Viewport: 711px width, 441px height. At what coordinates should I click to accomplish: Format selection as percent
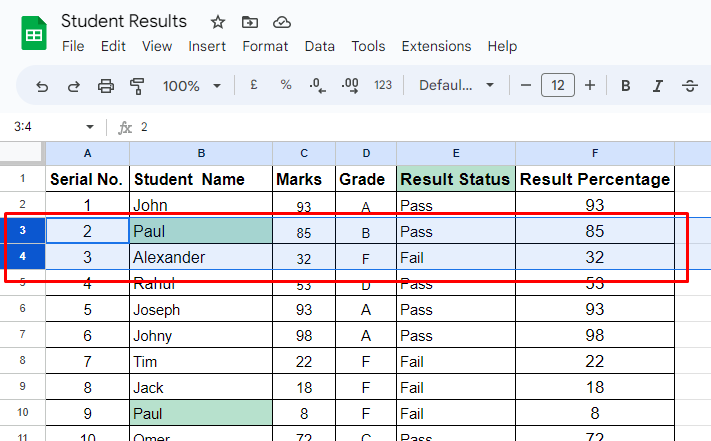pos(286,85)
